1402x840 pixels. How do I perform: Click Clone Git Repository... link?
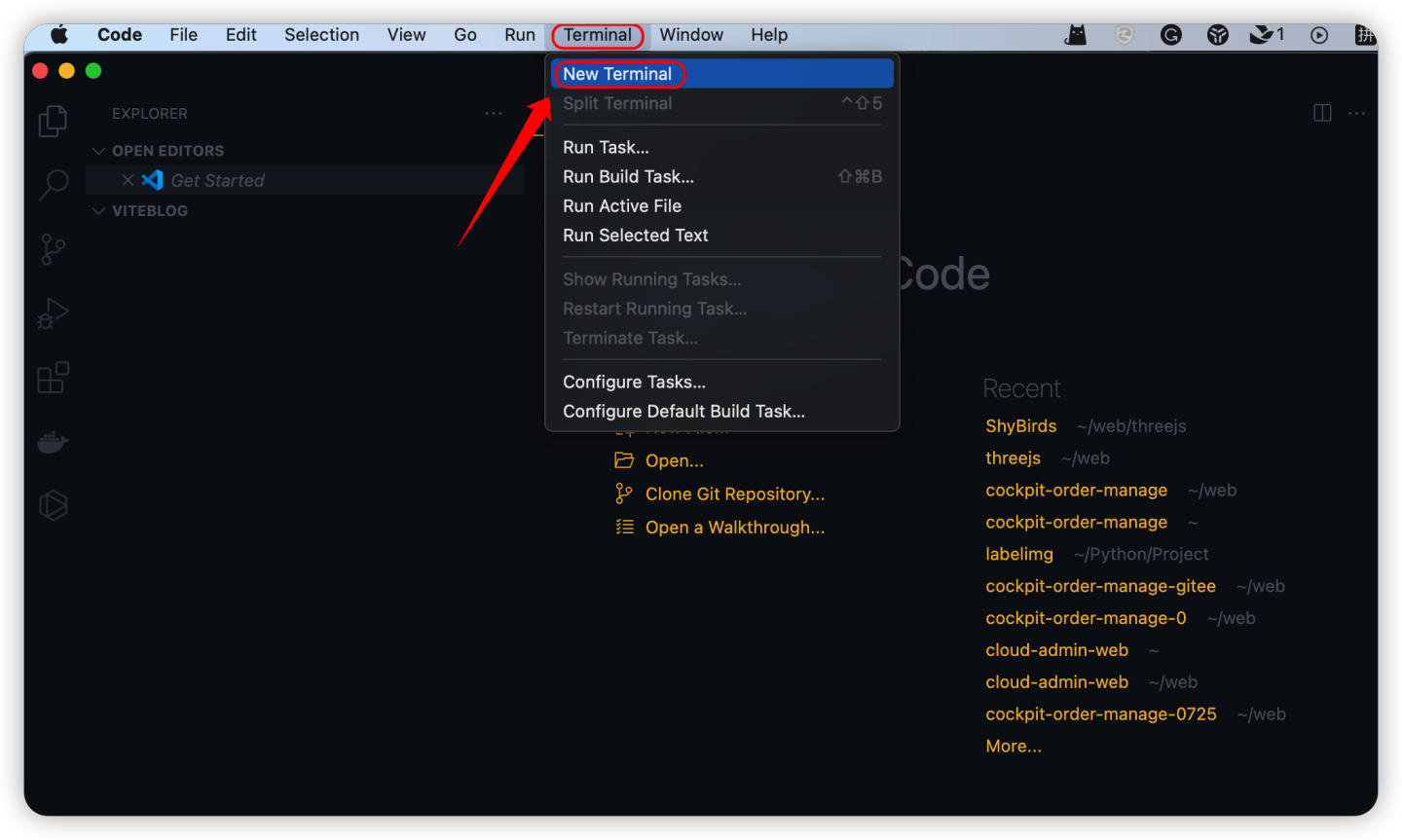pyautogui.click(x=735, y=493)
